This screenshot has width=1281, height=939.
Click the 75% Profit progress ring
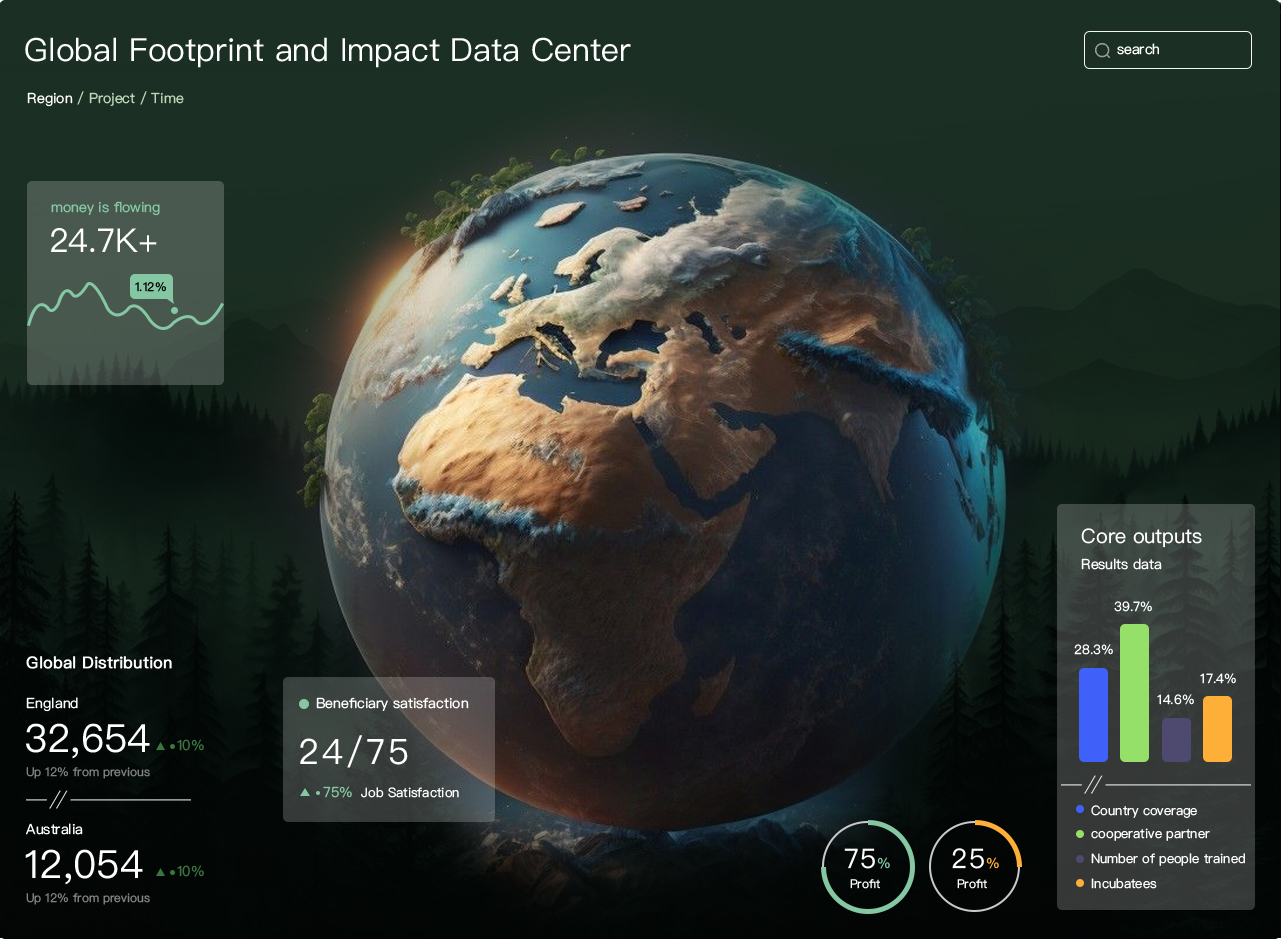[x=867, y=867]
